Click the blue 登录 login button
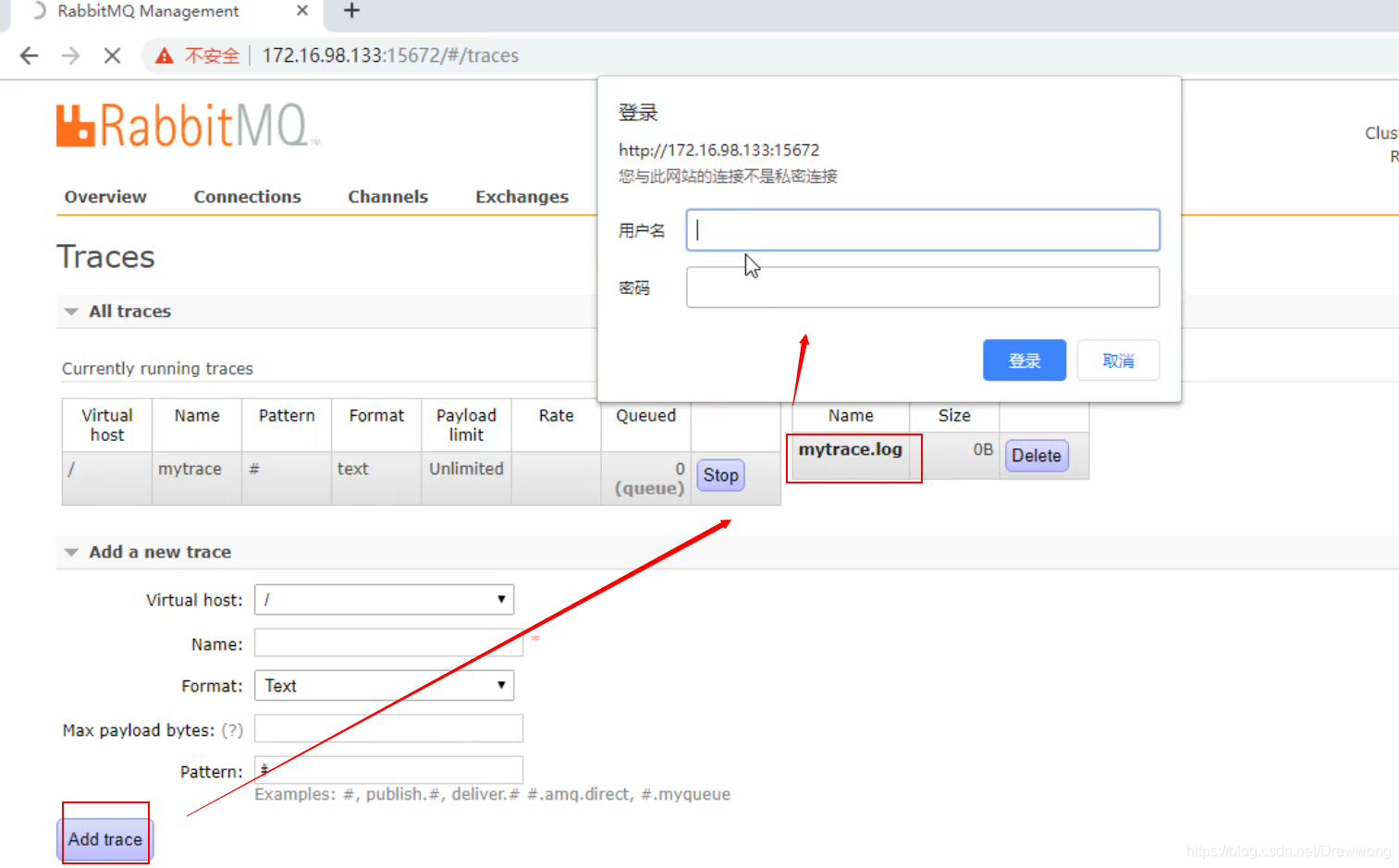Screen dimensions: 1399x868 point(1025,361)
